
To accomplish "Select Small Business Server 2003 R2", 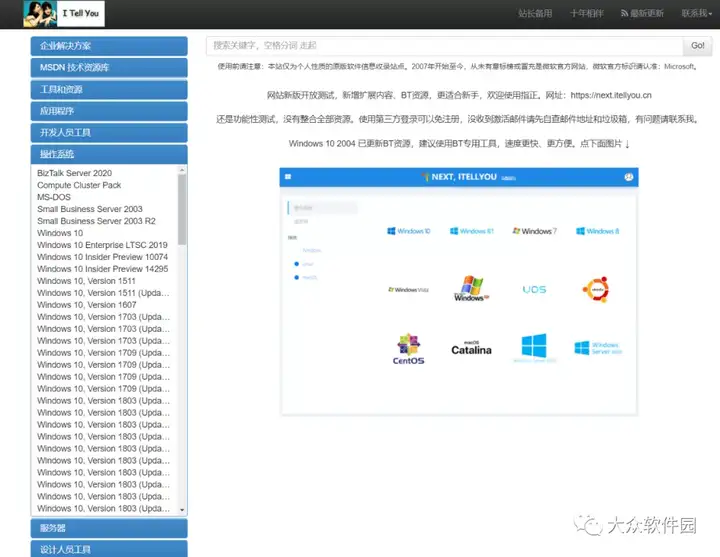I will point(96,221).
